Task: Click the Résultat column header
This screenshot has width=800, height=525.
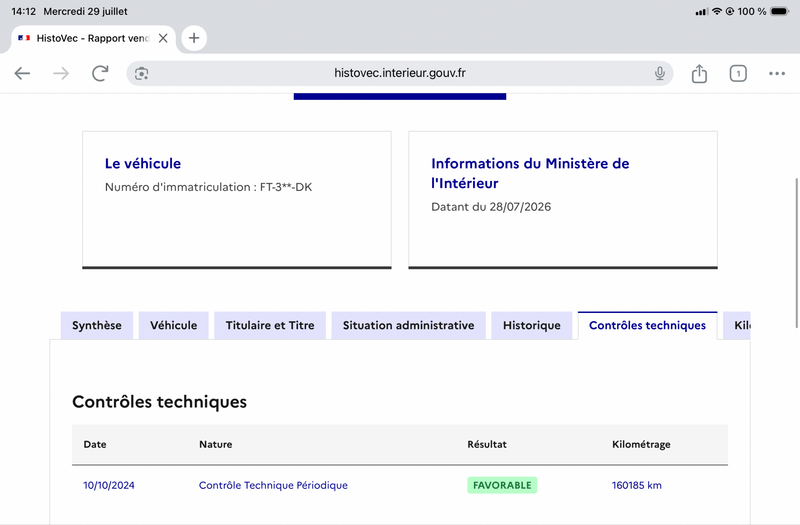Action: pos(487,444)
